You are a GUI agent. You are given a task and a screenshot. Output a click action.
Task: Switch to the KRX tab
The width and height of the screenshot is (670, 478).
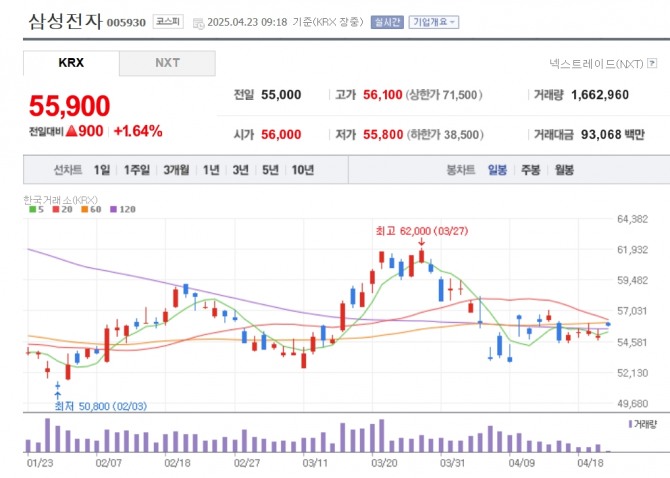71,63
